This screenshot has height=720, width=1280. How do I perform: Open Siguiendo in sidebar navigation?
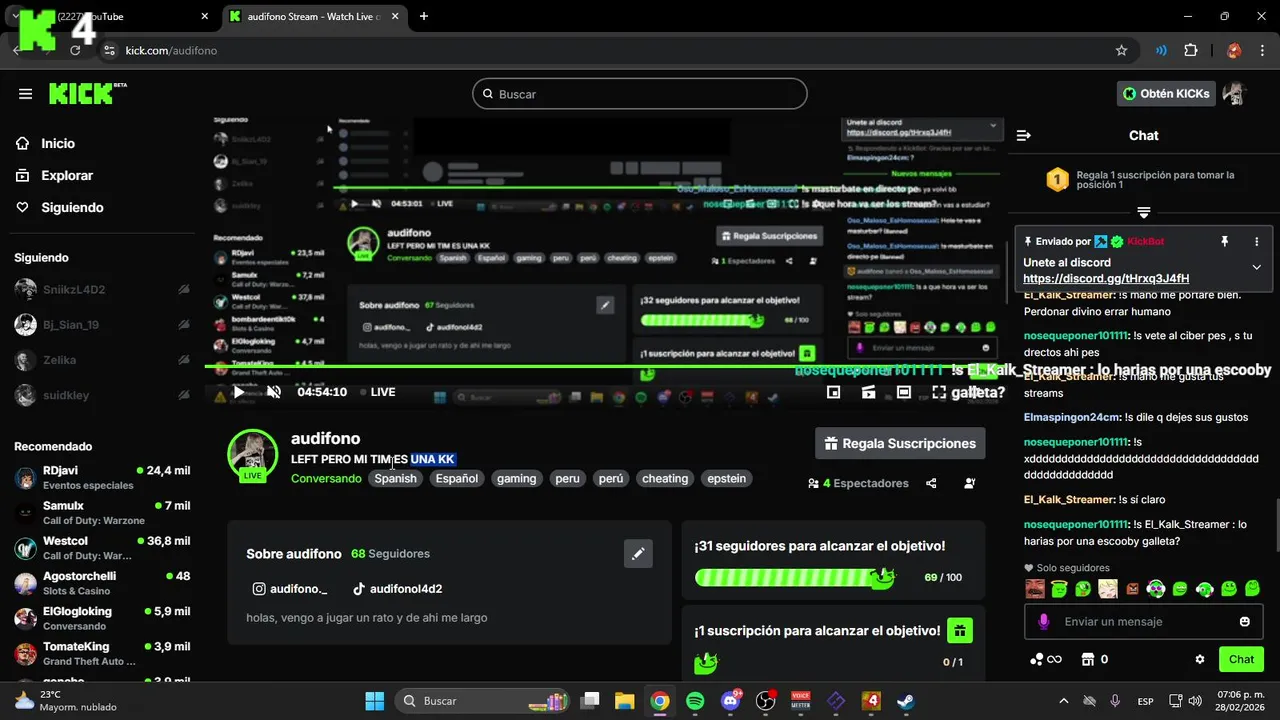(x=72, y=207)
